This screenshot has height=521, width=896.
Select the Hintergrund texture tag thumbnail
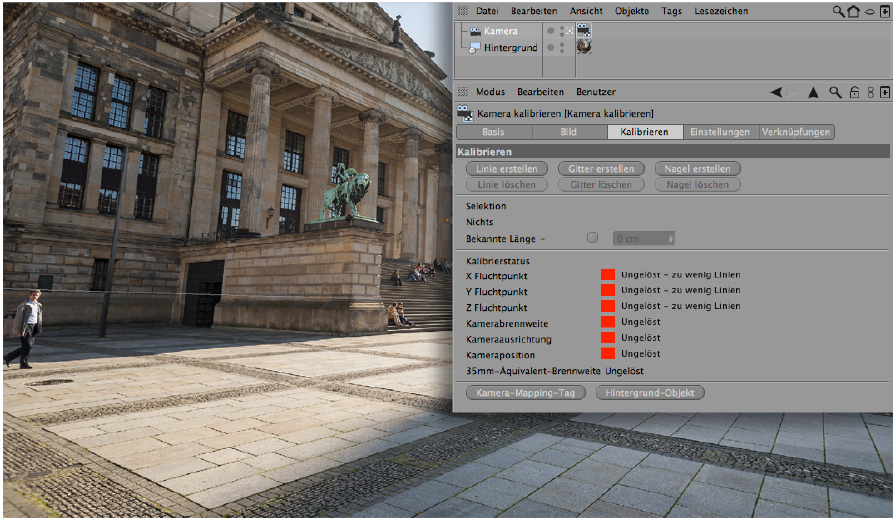click(584, 47)
